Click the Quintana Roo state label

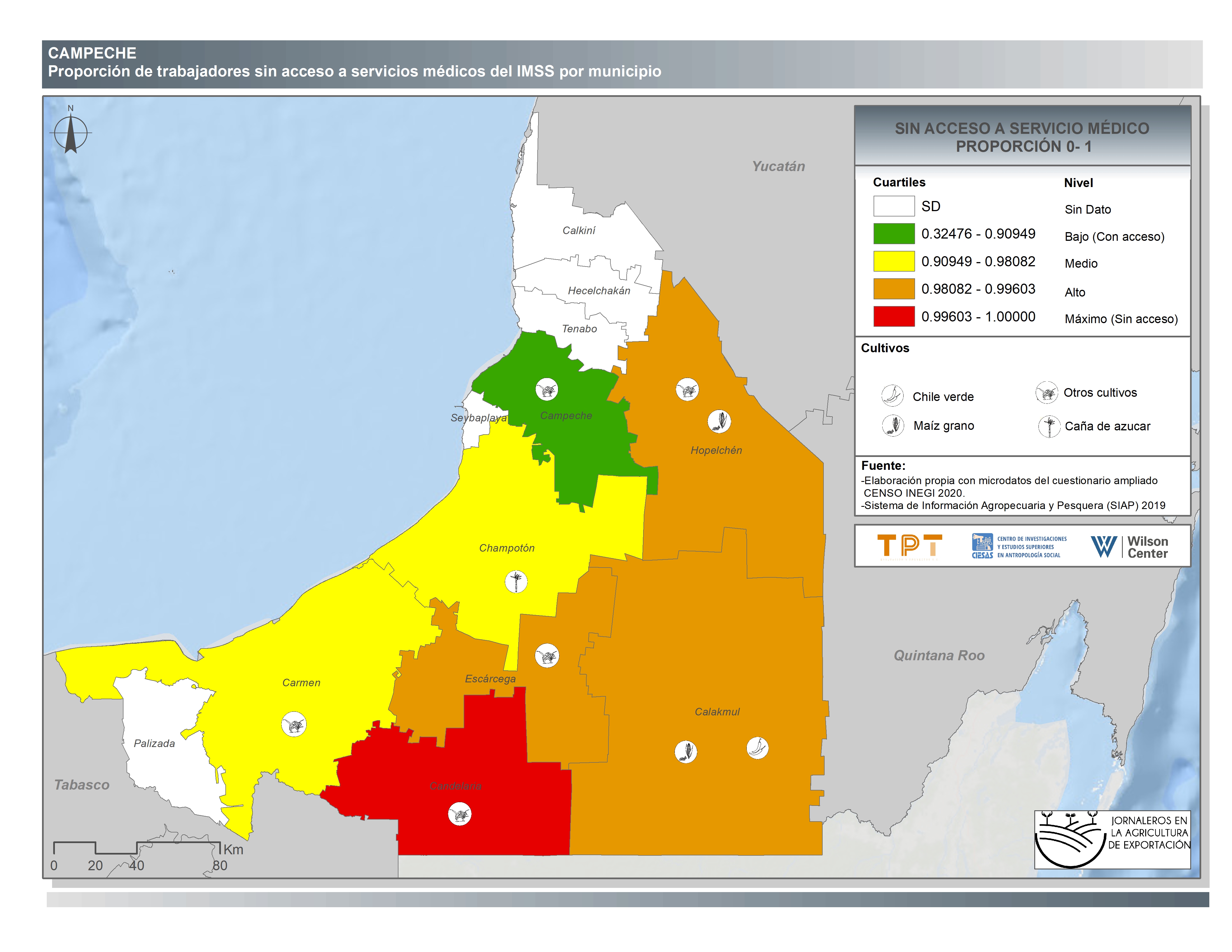coord(939,655)
